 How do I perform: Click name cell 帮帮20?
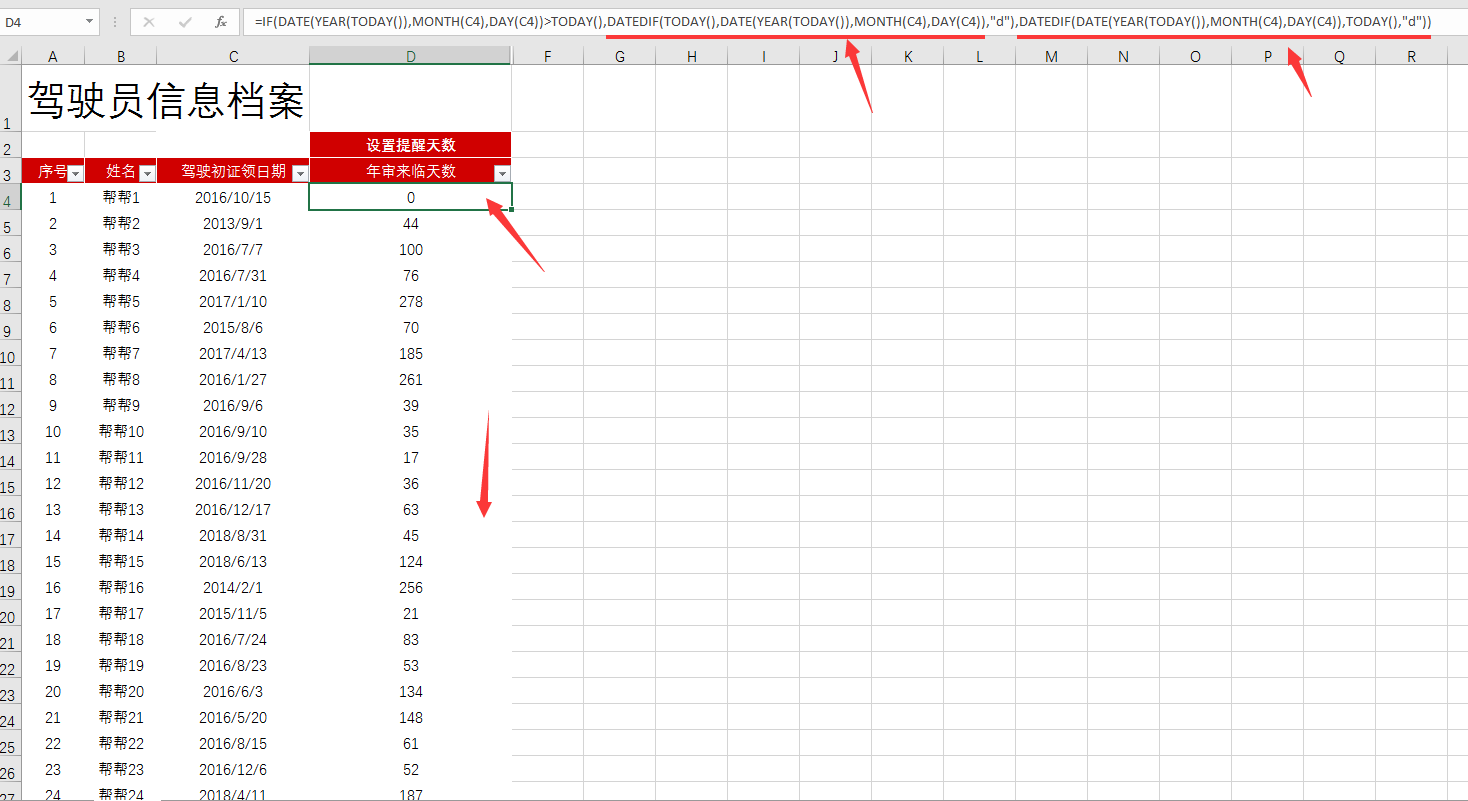click(x=121, y=692)
